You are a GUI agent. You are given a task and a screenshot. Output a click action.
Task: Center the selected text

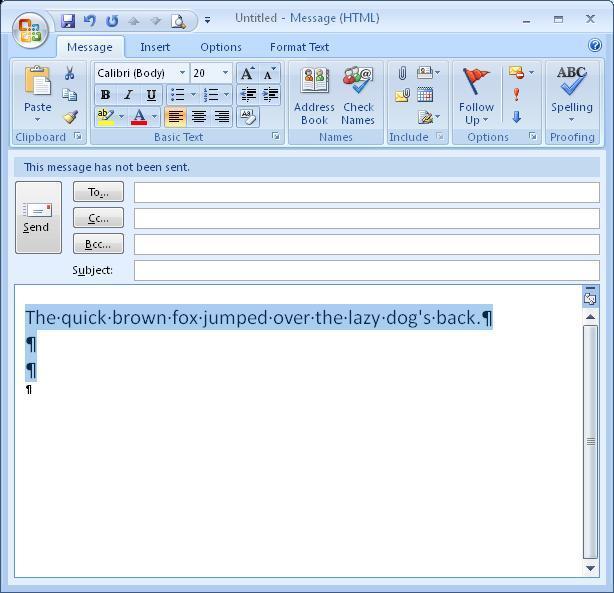click(199, 117)
